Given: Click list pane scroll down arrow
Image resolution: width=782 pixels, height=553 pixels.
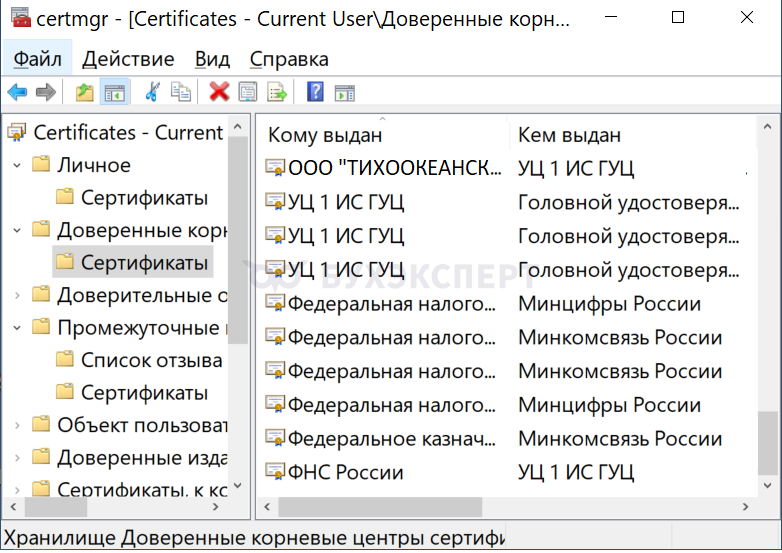Looking at the screenshot, I should [768, 486].
